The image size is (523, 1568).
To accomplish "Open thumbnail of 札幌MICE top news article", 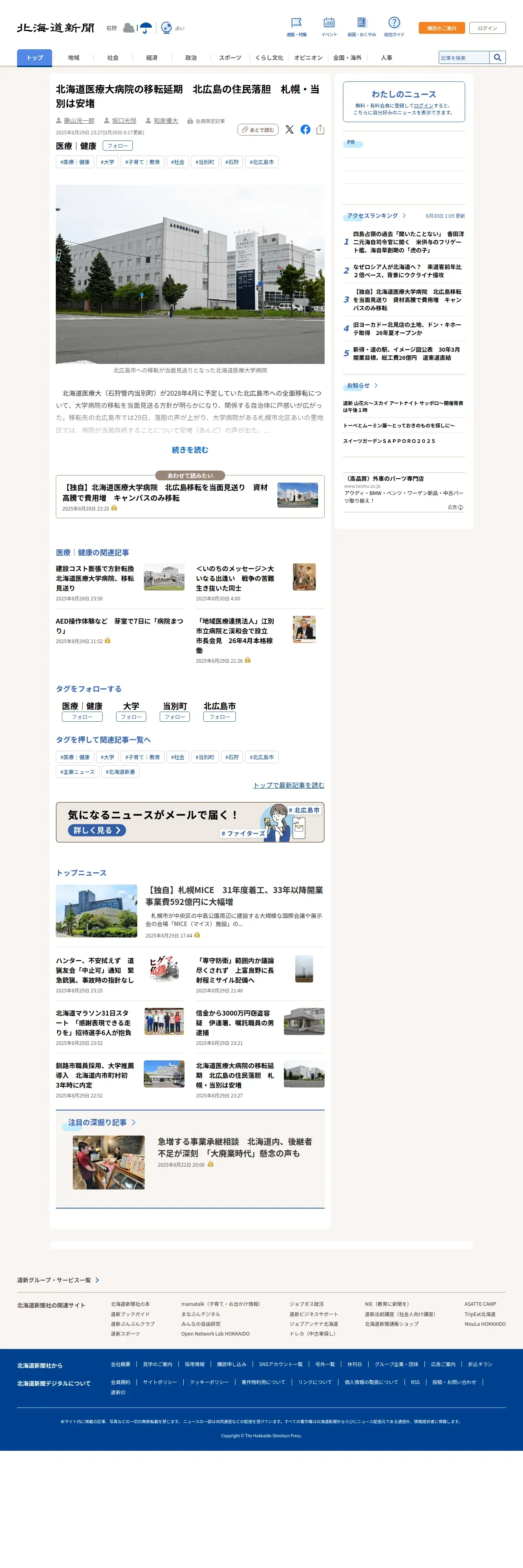I will (x=97, y=911).
